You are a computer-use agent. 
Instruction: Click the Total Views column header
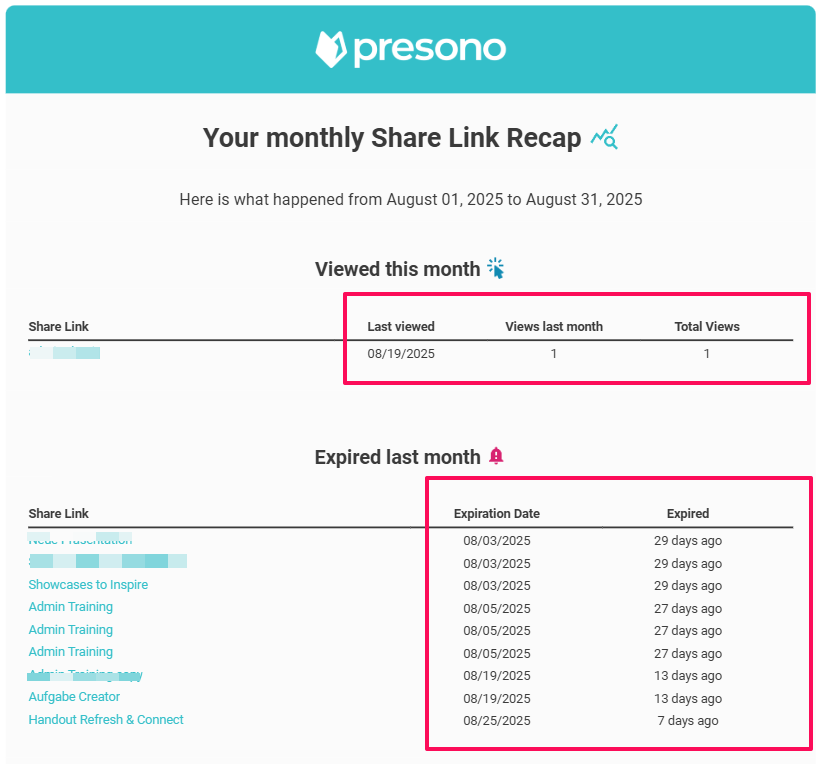(x=707, y=327)
